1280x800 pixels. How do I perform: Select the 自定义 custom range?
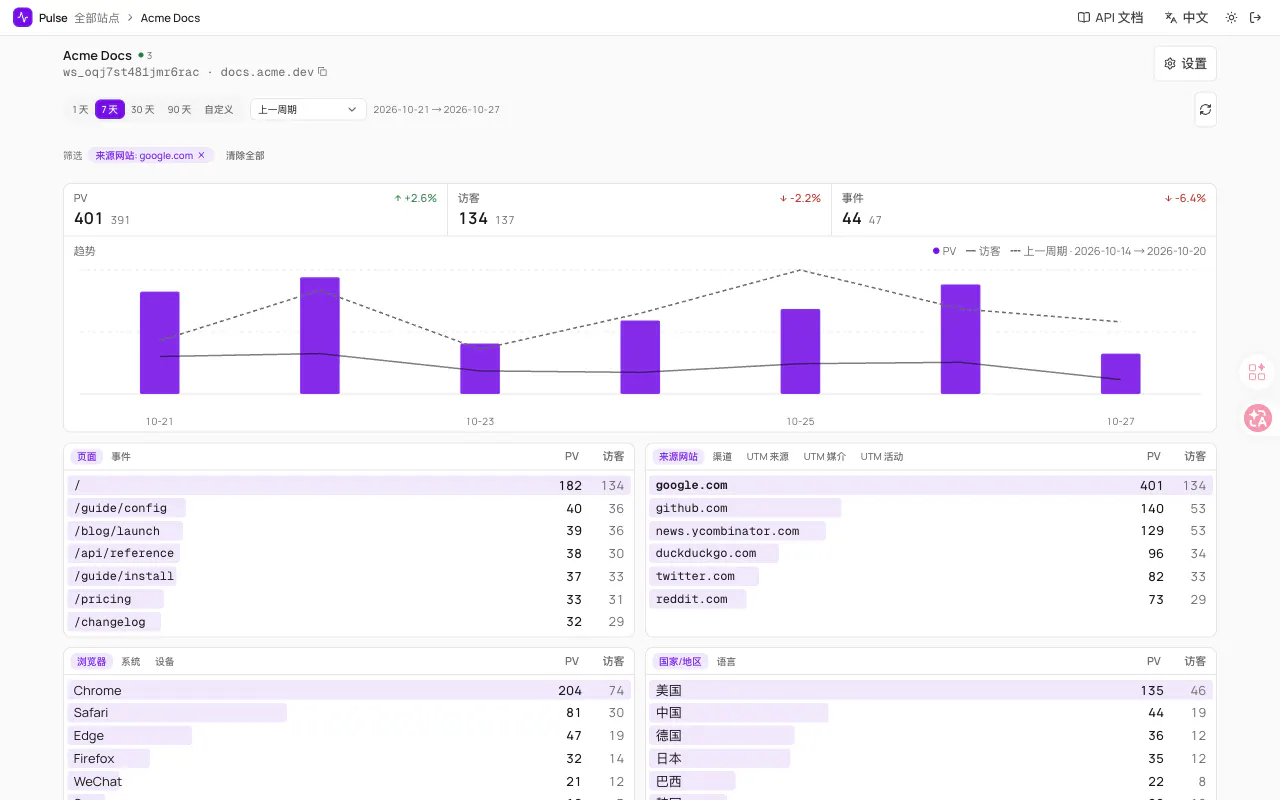coord(219,109)
